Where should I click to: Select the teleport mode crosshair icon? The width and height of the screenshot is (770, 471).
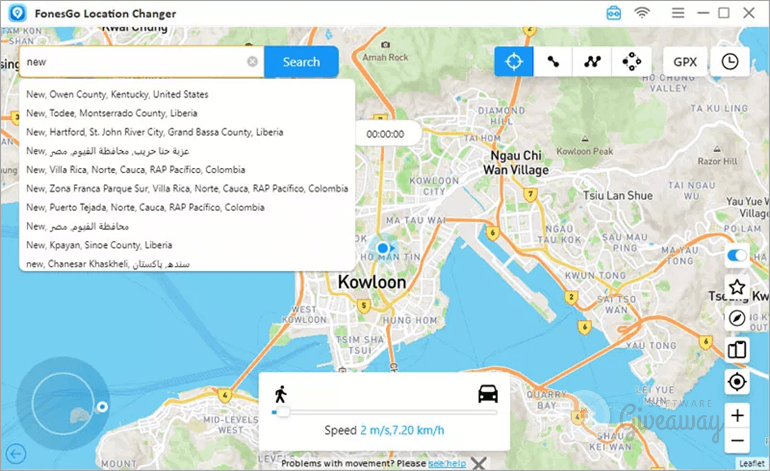pos(514,62)
